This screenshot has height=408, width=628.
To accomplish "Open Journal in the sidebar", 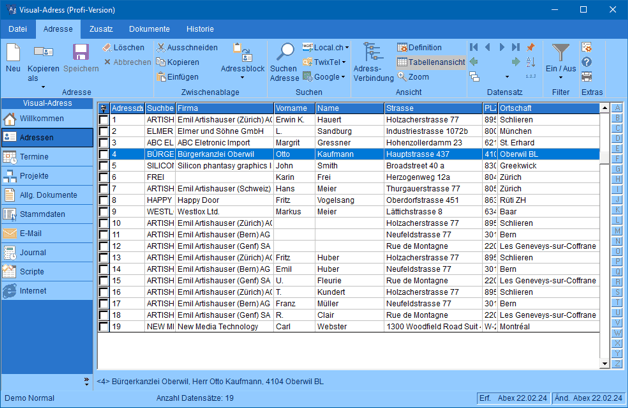I will point(47,253).
